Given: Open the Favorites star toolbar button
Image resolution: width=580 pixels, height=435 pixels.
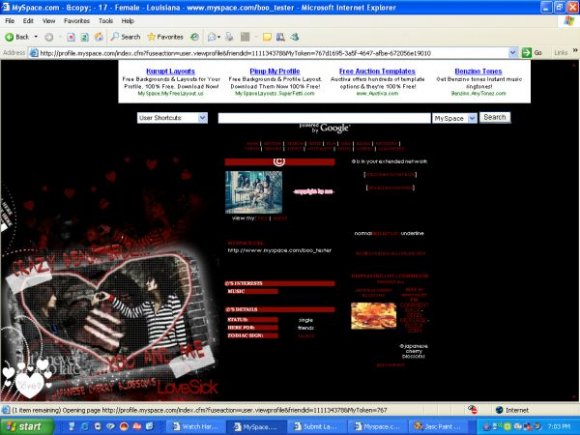Looking at the screenshot, I should 165,37.
